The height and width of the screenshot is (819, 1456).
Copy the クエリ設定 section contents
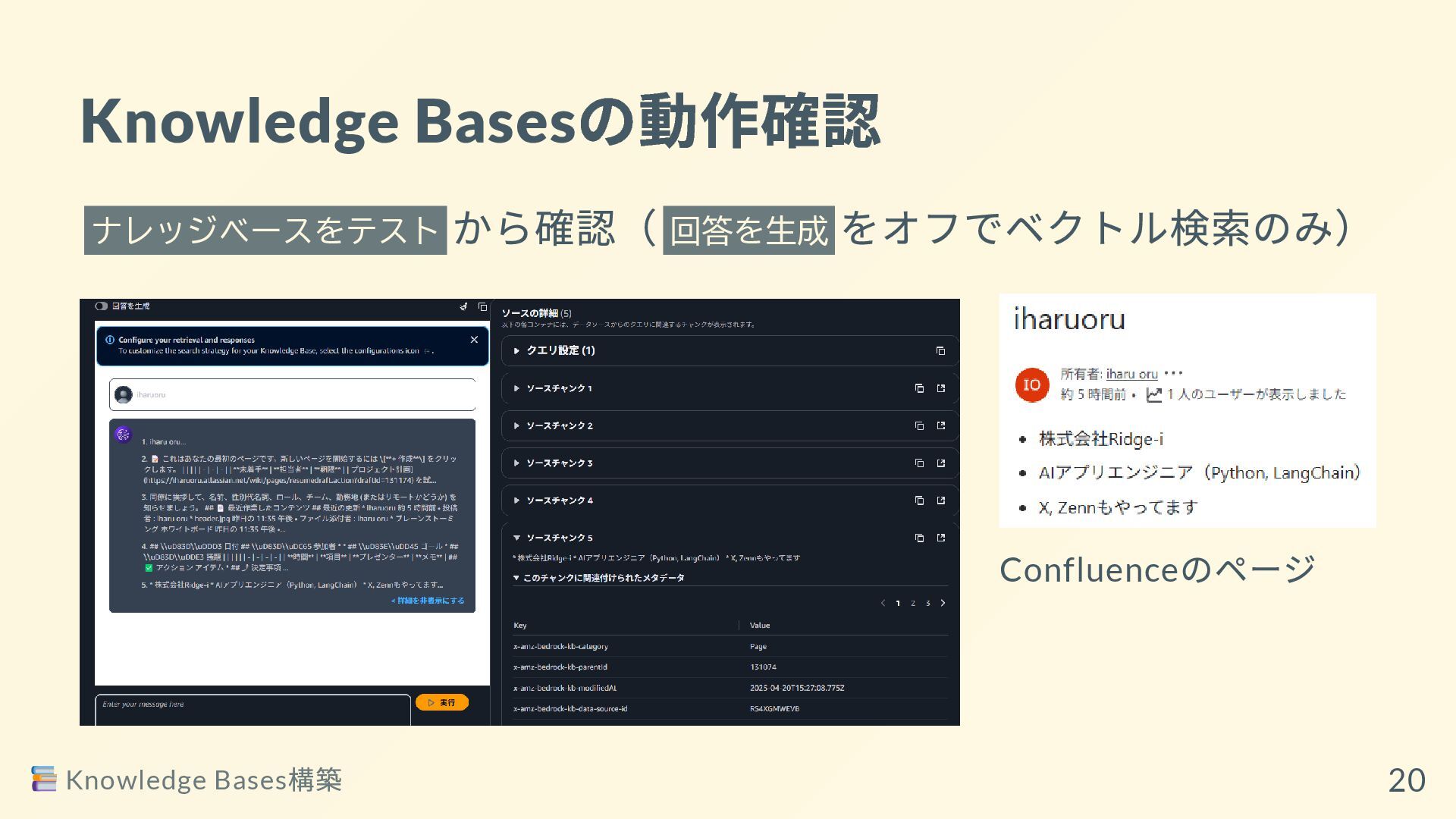(x=940, y=351)
